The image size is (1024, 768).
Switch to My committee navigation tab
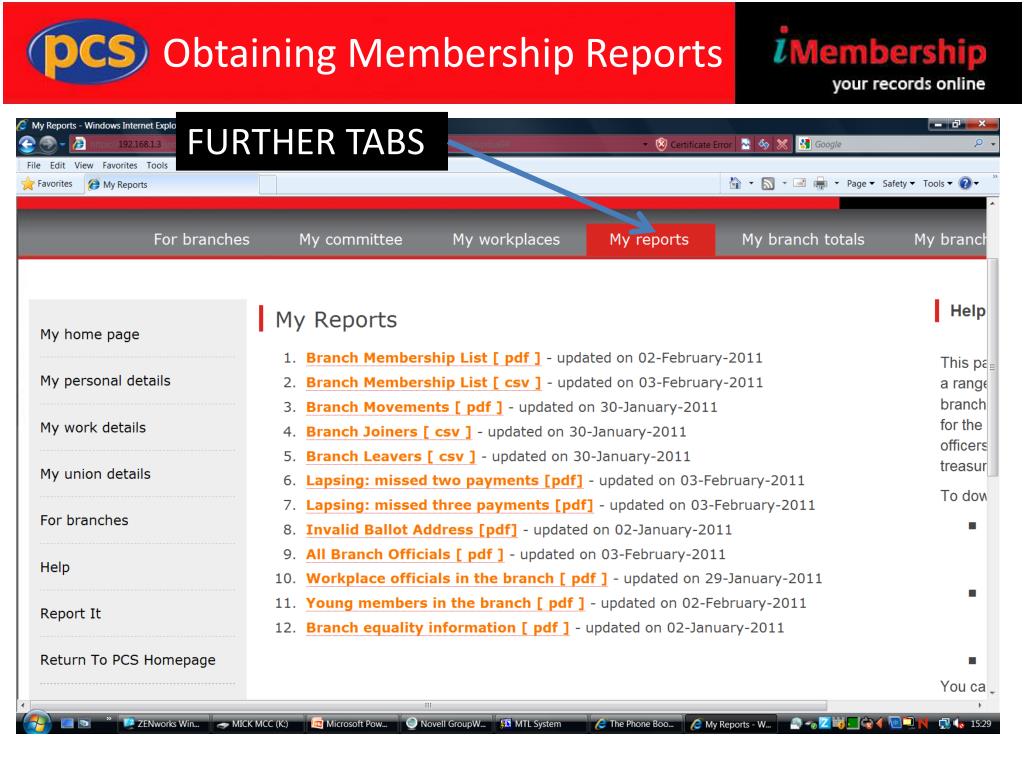click(x=351, y=240)
